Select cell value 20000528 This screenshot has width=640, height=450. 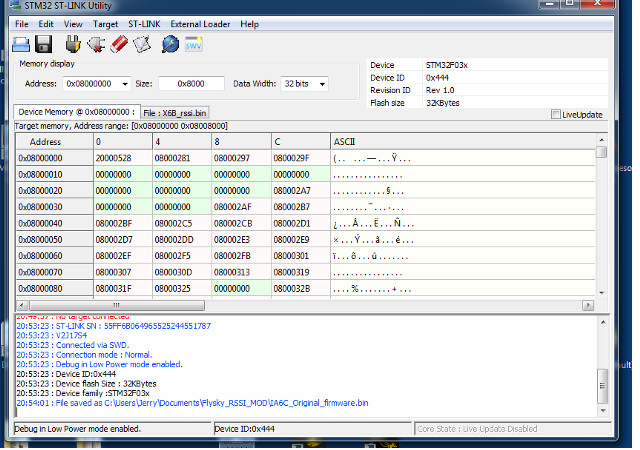123,158
